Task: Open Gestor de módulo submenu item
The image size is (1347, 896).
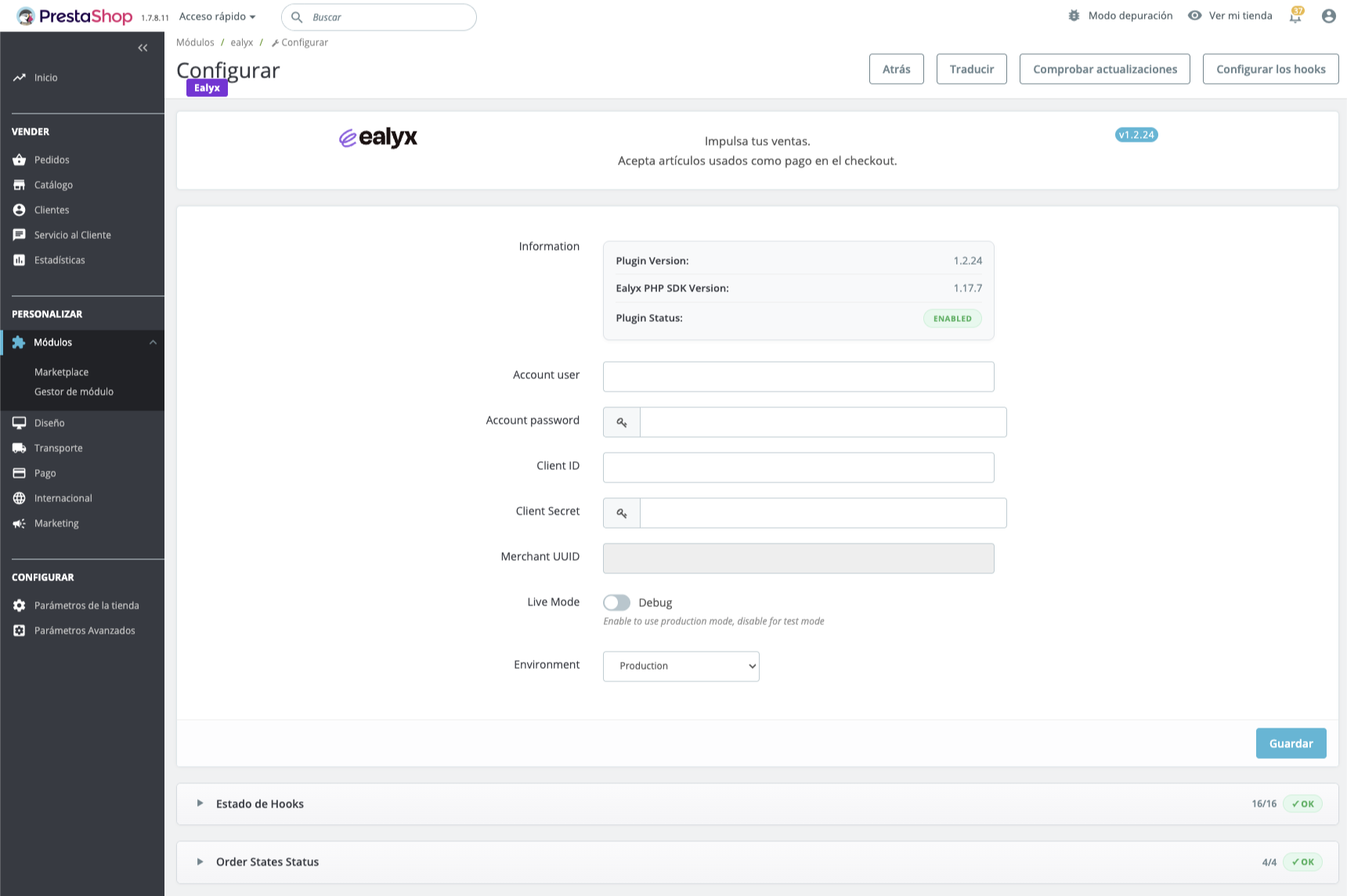Action: pyautogui.click(x=74, y=392)
